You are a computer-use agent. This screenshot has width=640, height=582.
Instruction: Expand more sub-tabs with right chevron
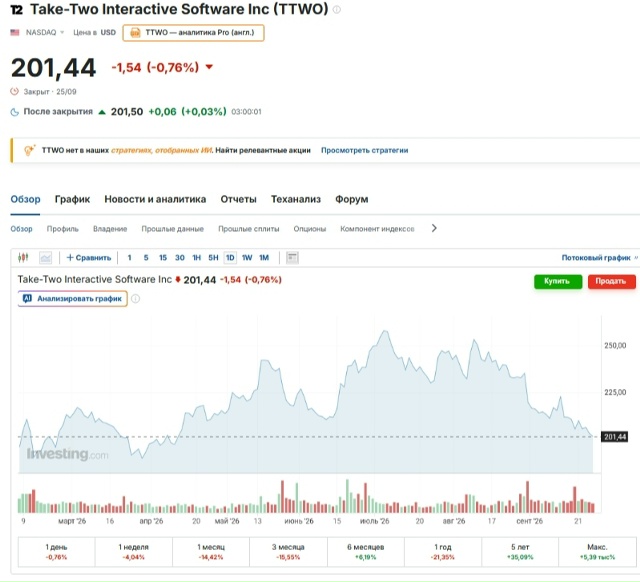pos(434,229)
